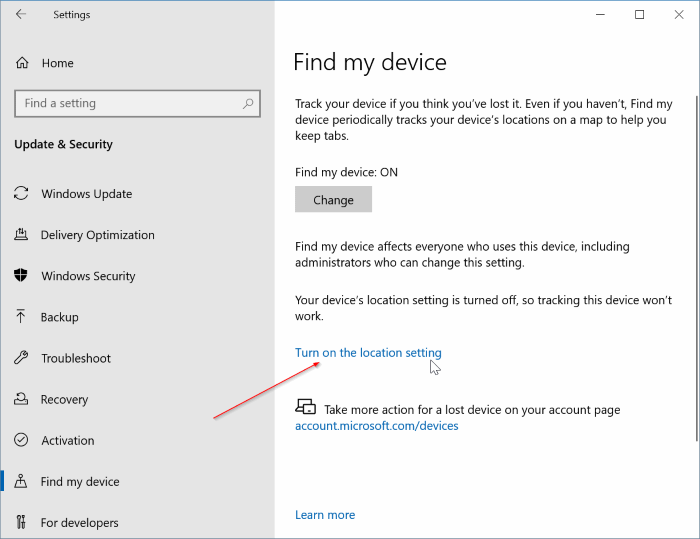
Task: Click the Find my device person icon
Action: tap(21, 481)
